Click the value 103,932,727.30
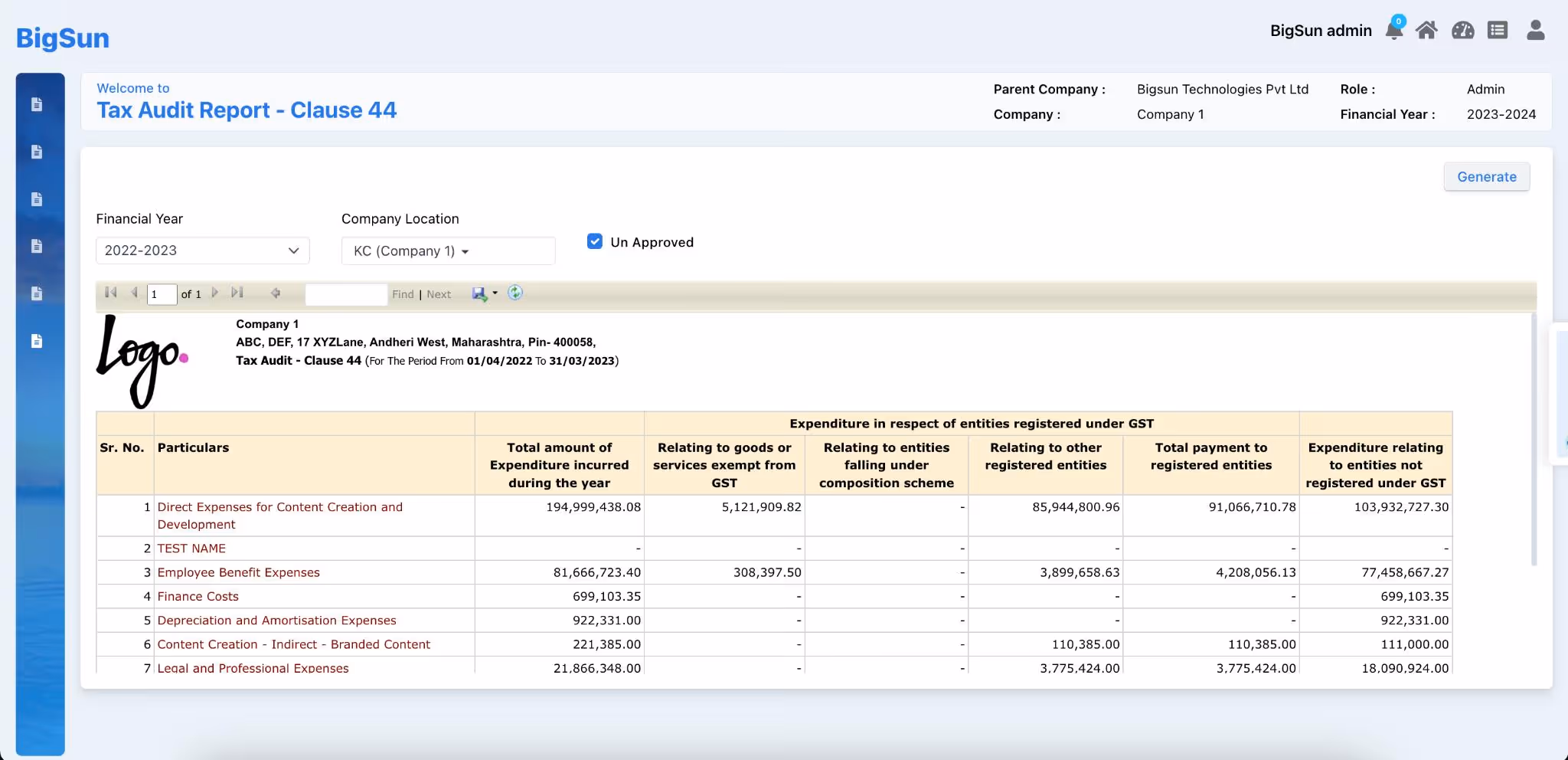This screenshot has width=1568, height=760. 1401,507
